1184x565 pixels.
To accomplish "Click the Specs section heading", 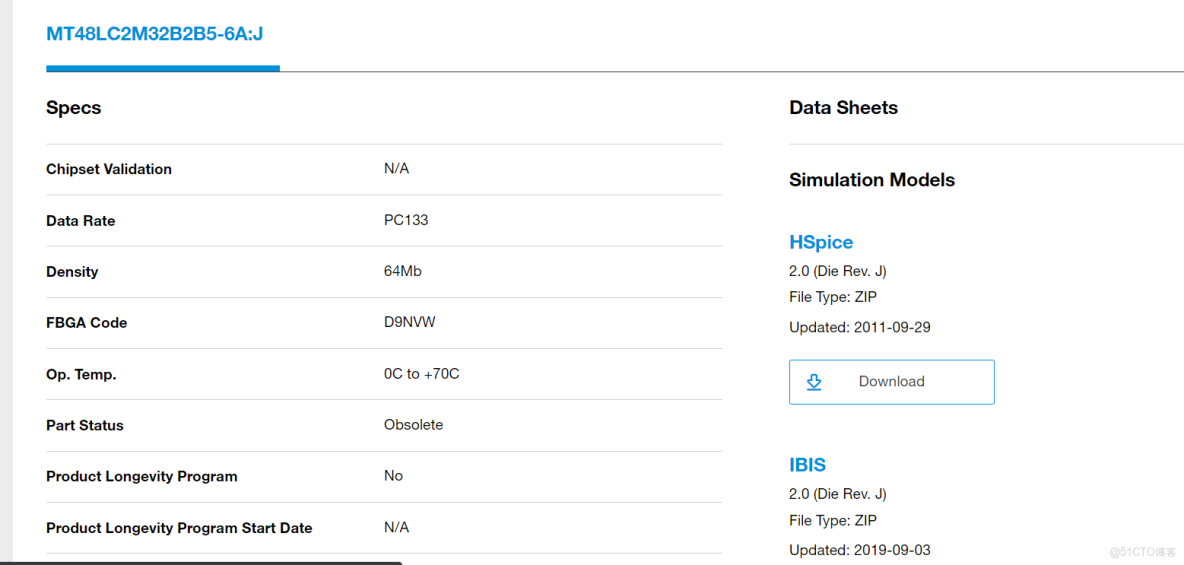I will 74,108.
